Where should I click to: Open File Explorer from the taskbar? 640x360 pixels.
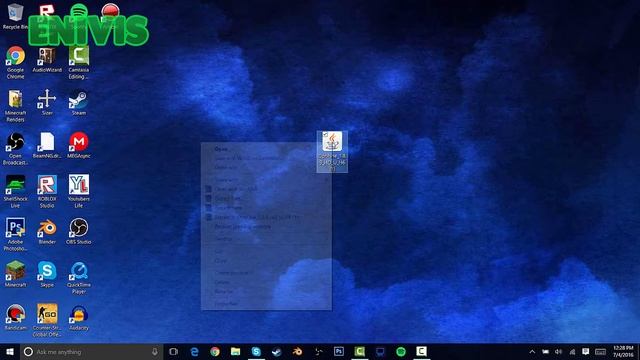point(236,351)
